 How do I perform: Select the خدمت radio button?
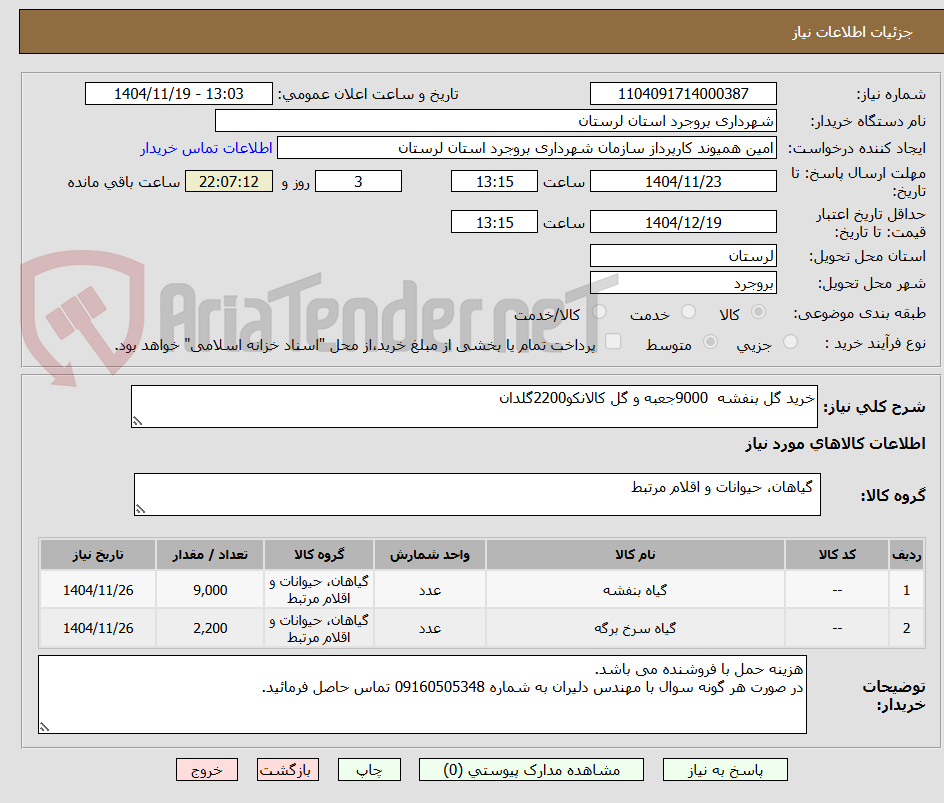(x=688, y=312)
